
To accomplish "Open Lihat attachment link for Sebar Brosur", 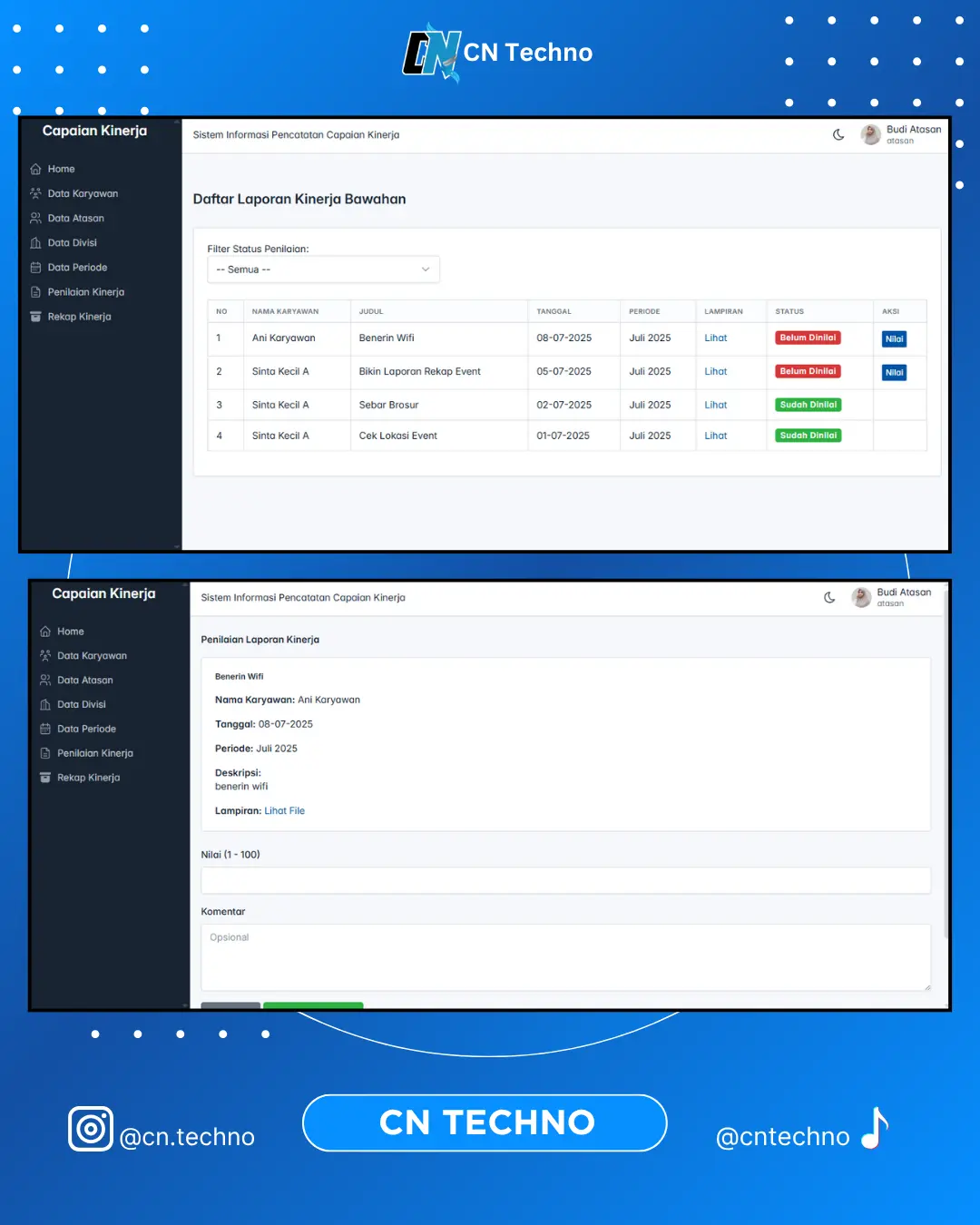I will click(x=715, y=405).
